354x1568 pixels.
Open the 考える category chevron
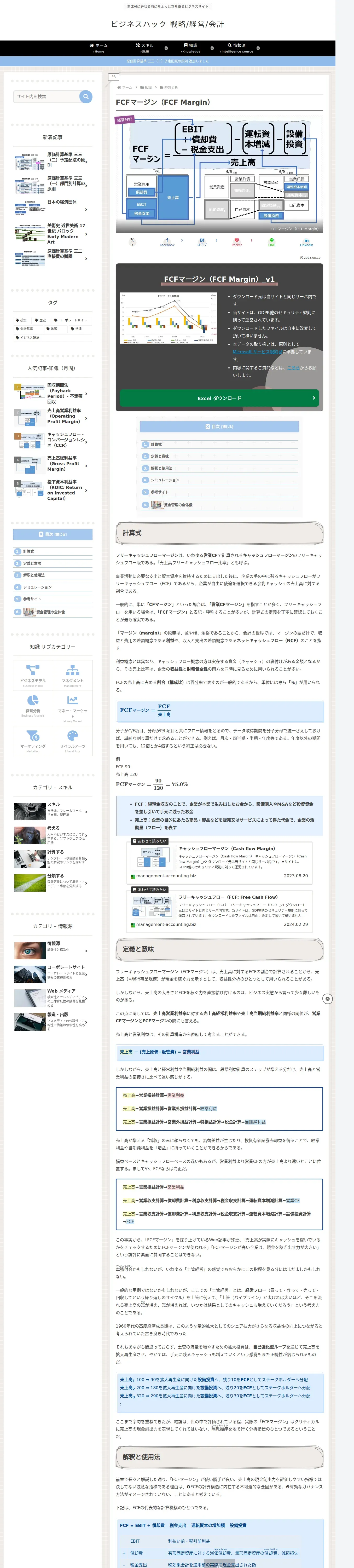tap(86, 835)
